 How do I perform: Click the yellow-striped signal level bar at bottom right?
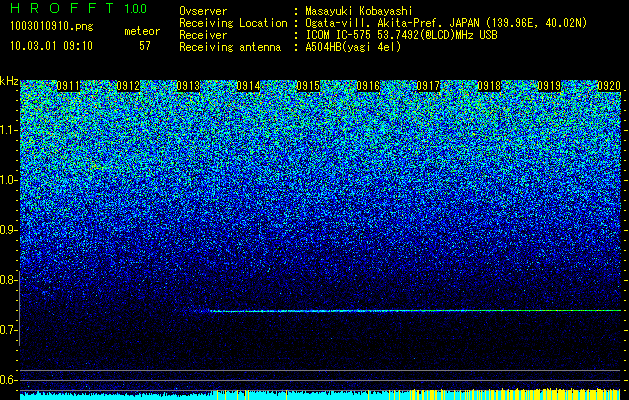point(517,394)
